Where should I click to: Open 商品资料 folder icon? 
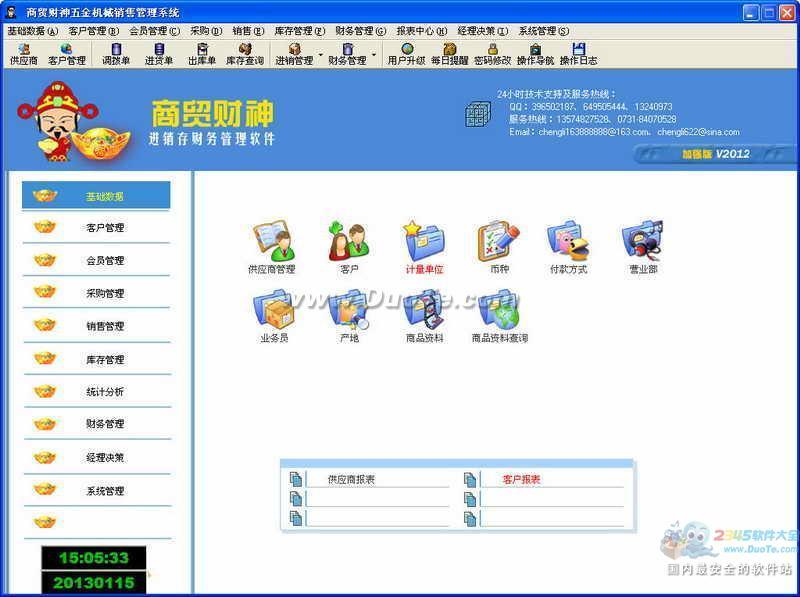click(x=424, y=316)
